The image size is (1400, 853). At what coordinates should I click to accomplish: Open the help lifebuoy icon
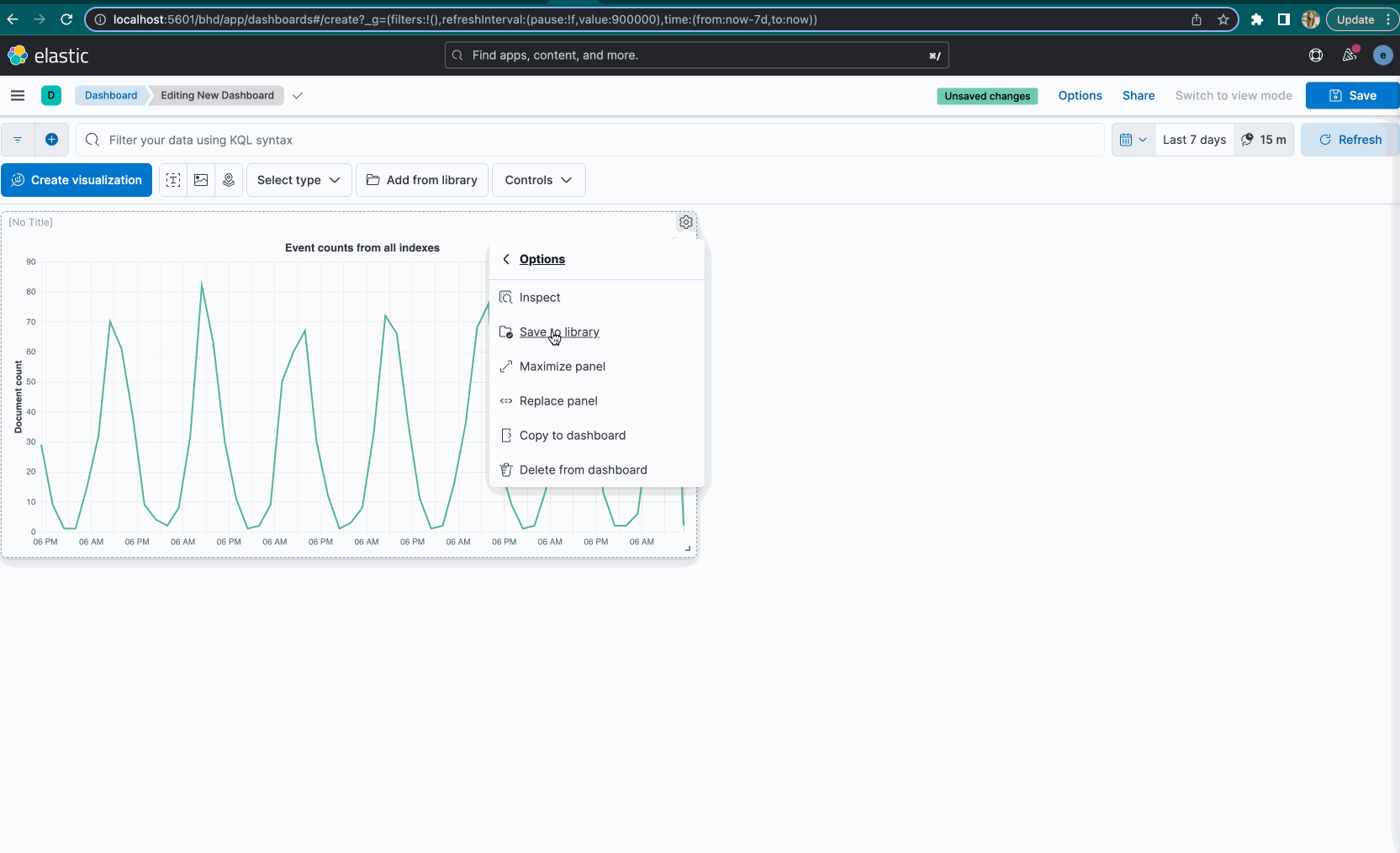point(1315,55)
